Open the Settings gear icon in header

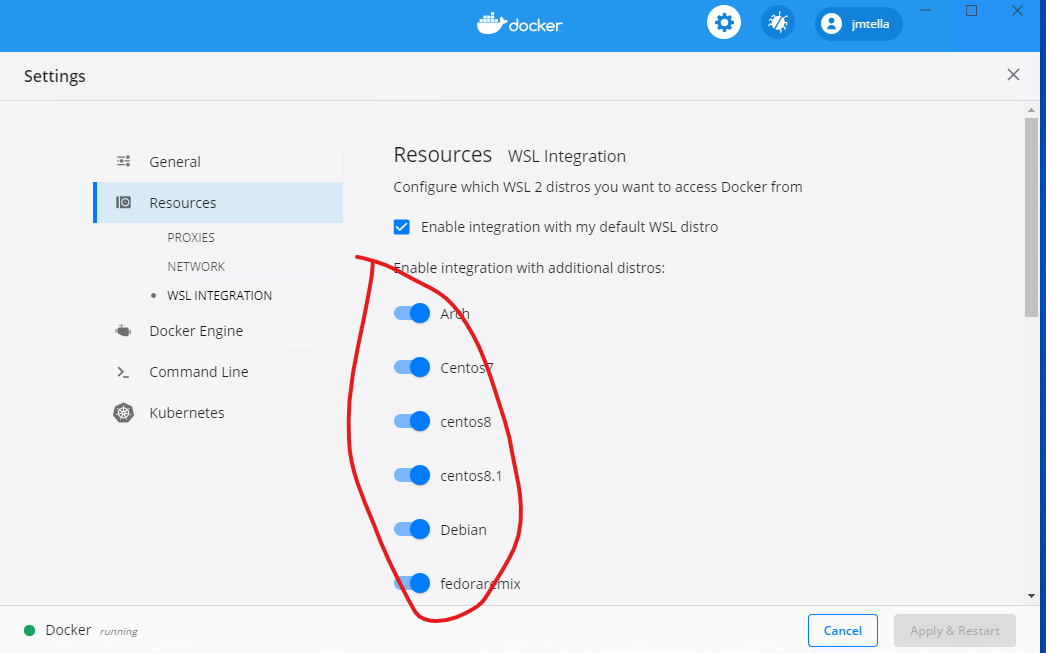tap(724, 23)
